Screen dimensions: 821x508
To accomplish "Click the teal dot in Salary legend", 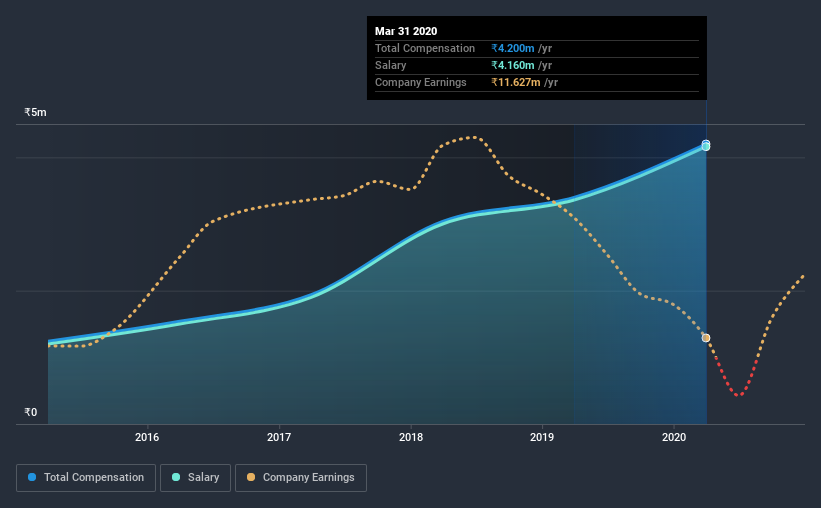I will point(176,477).
